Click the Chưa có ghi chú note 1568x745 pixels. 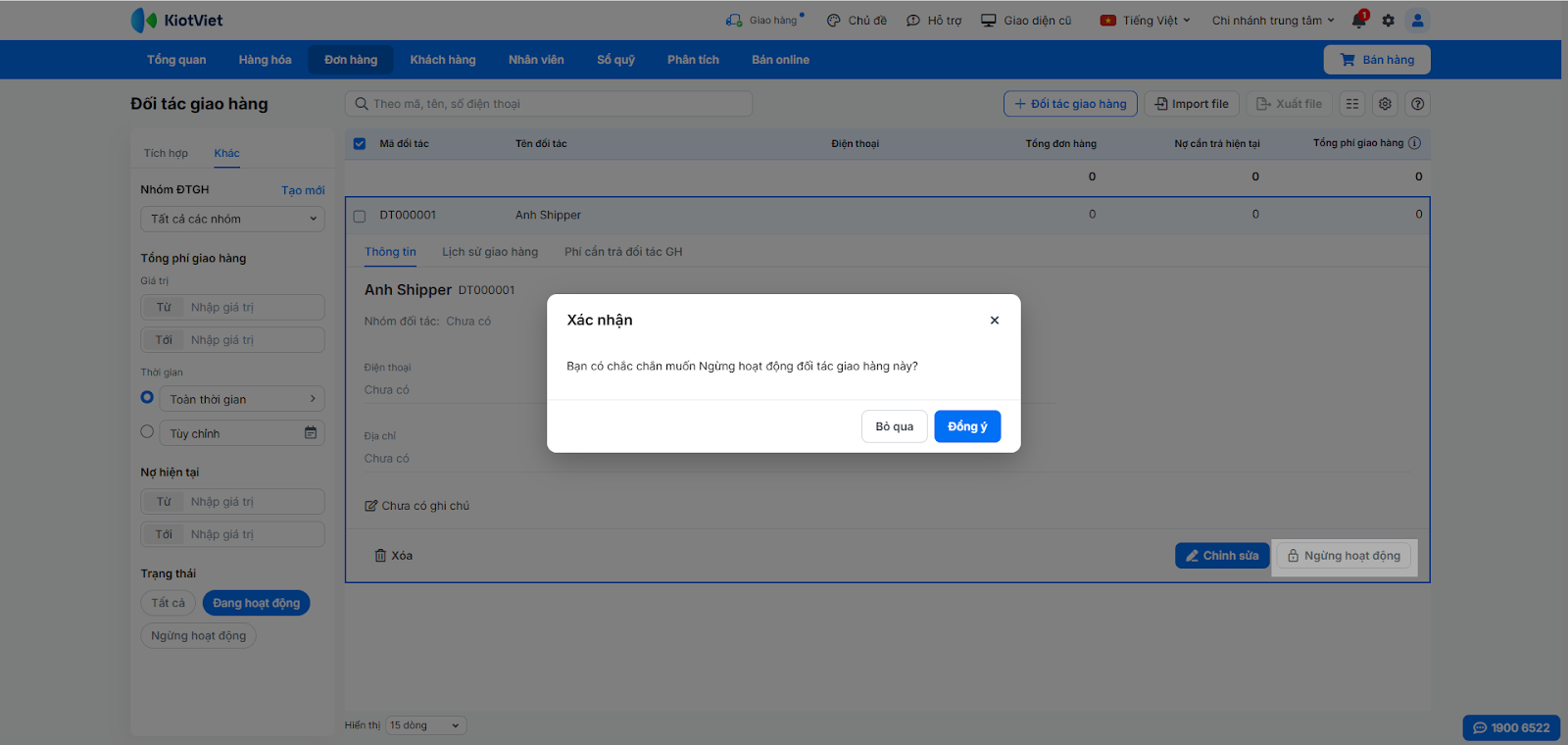(417, 506)
